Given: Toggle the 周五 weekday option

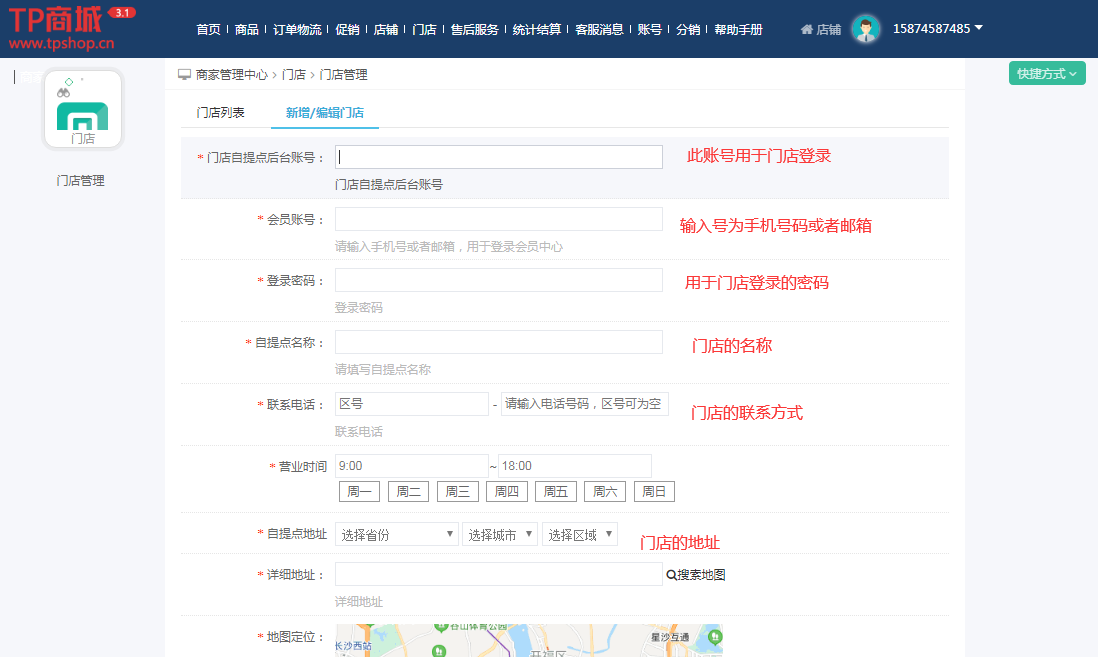Looking at the screenshot, I should [556, 491].
